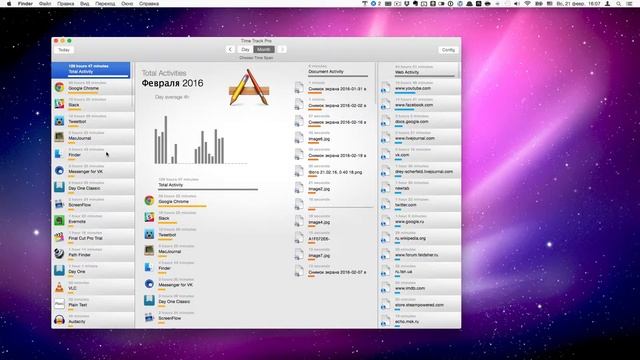
Task: Click Day One row in left sidebar
Action: [x=93, y=270]
